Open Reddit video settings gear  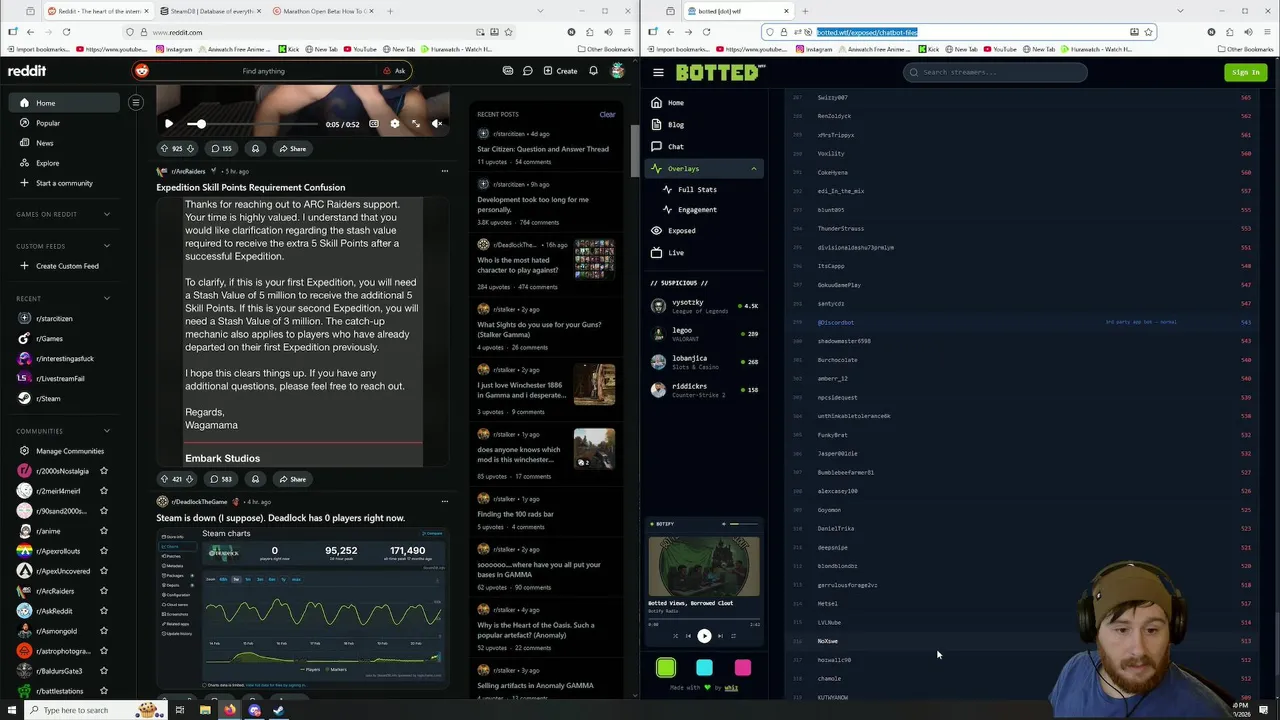tap(394, 124)
